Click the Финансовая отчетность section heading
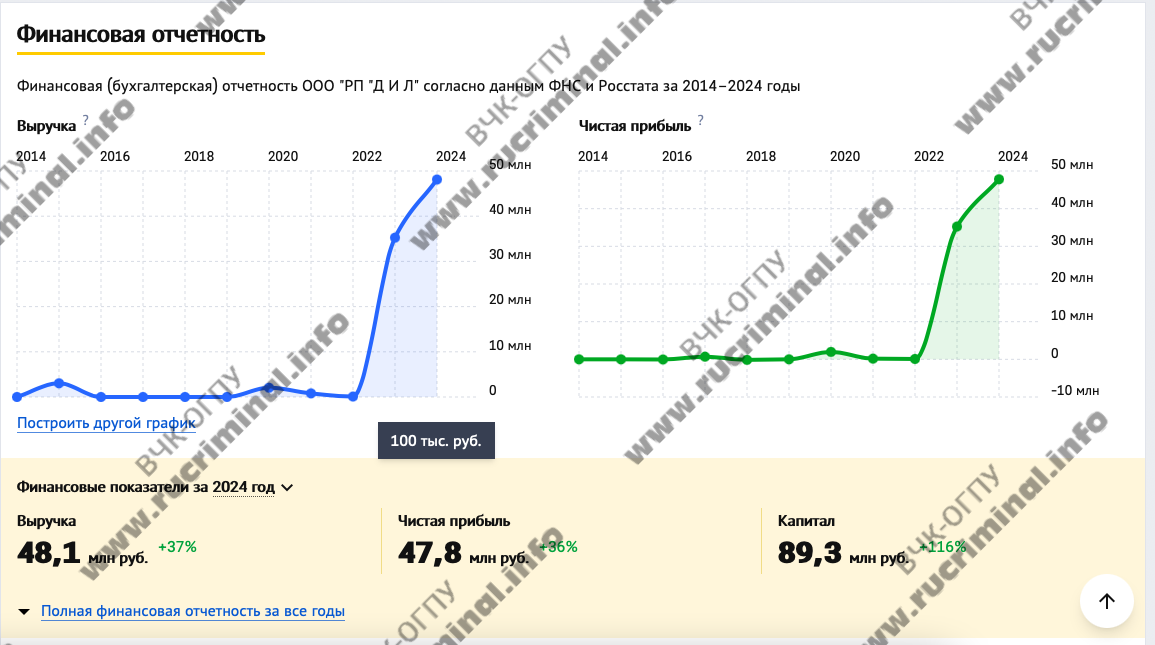 [141, 34]
